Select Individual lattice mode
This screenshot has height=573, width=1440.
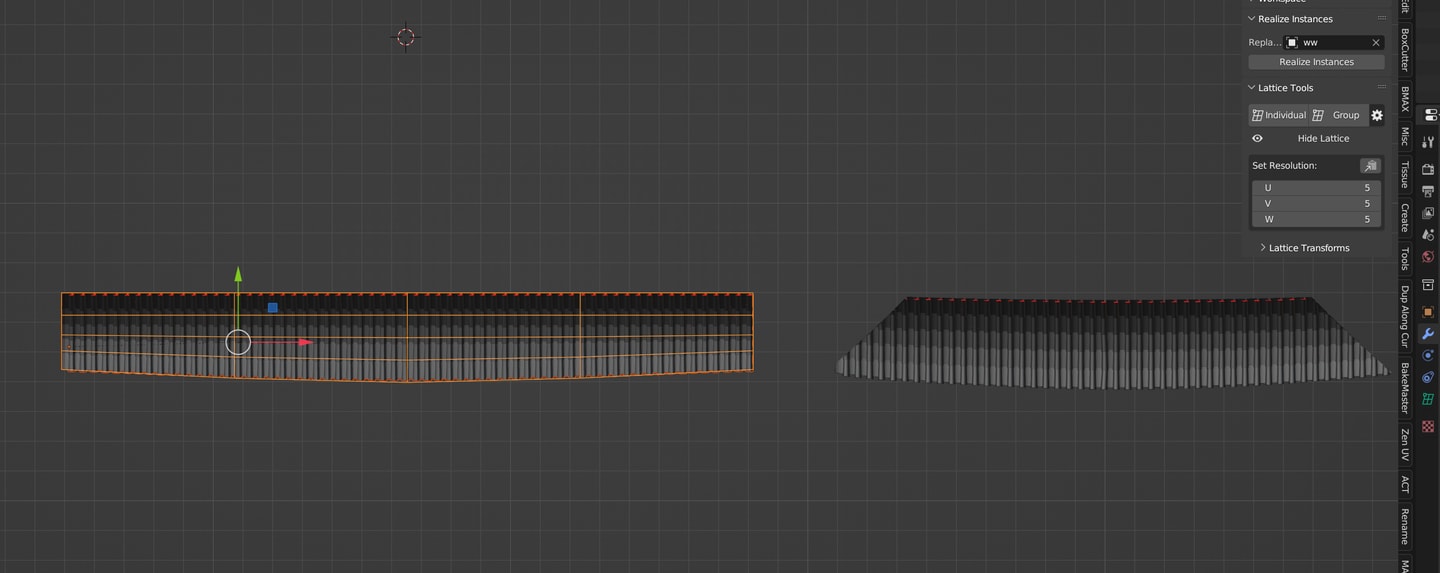(1278, 115)
